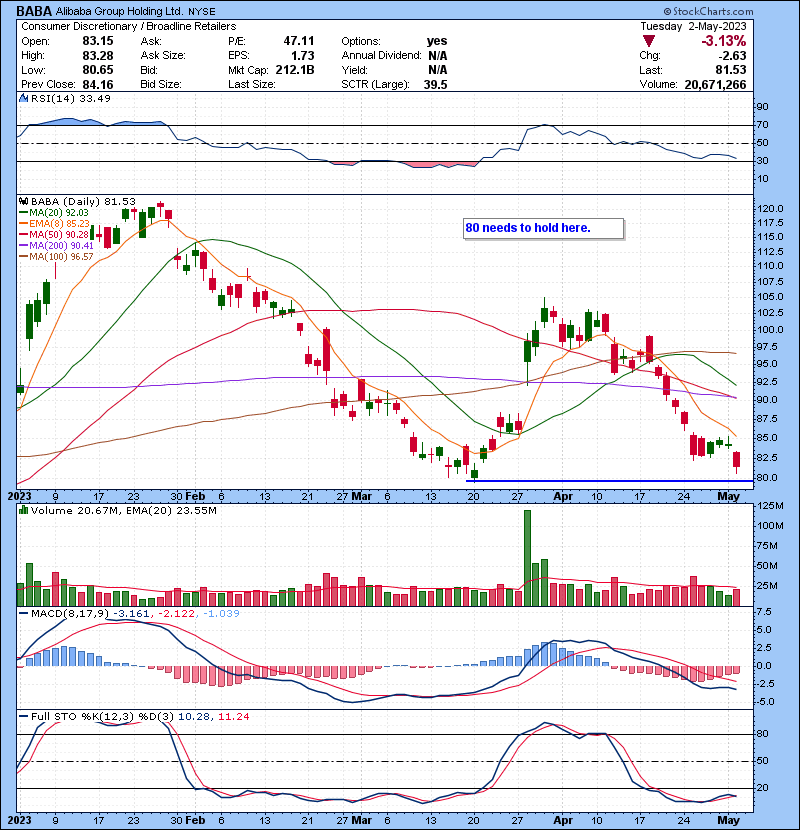This screenshot has width=800, height=830.
Task: Click the Alibaba Group Holding Ltd. company name
Action: click(119, 11)
